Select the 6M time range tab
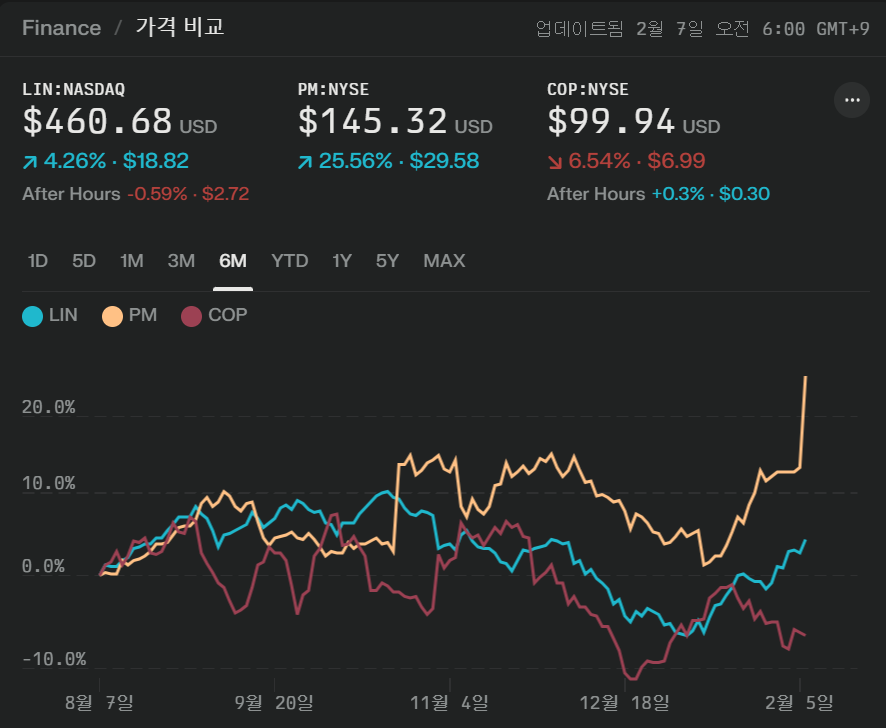This screenshot has width=886, height=728. (x=233, y=261)
